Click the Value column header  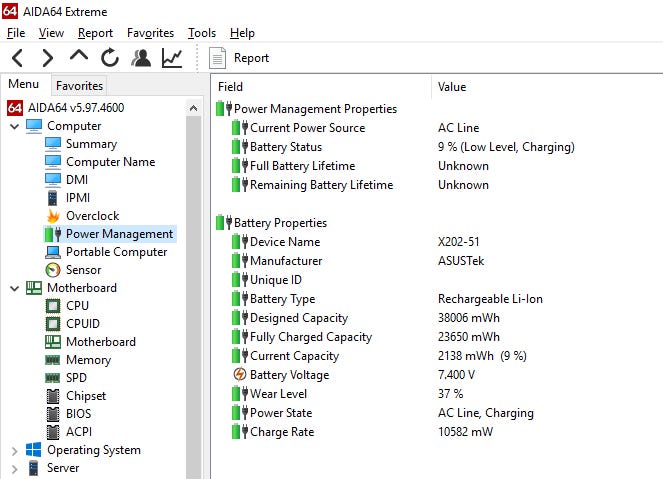coord(452,87)
